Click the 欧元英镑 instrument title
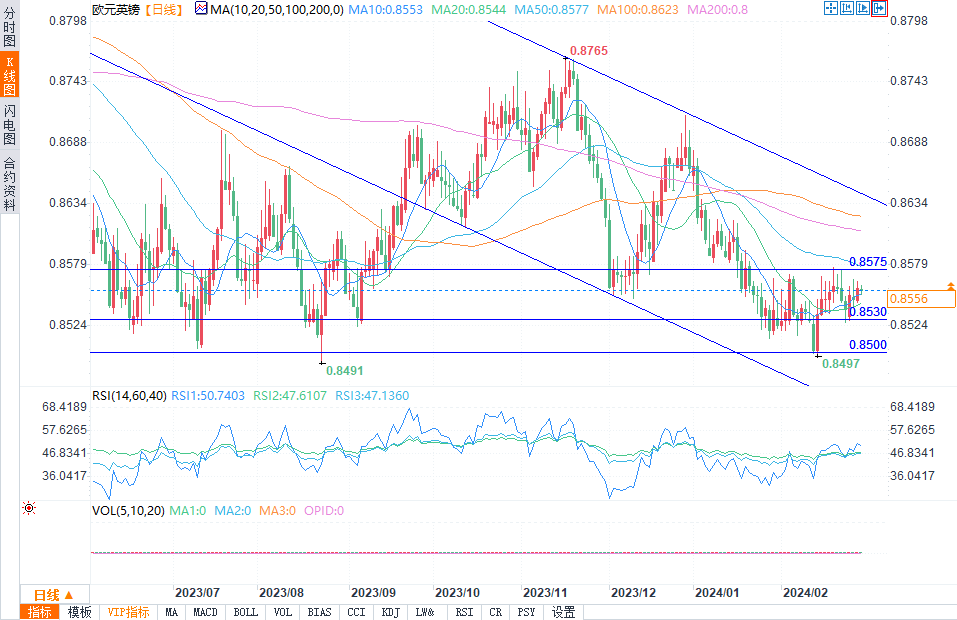The width and height of the screenshot is (957, 620). tap(116, 9)
